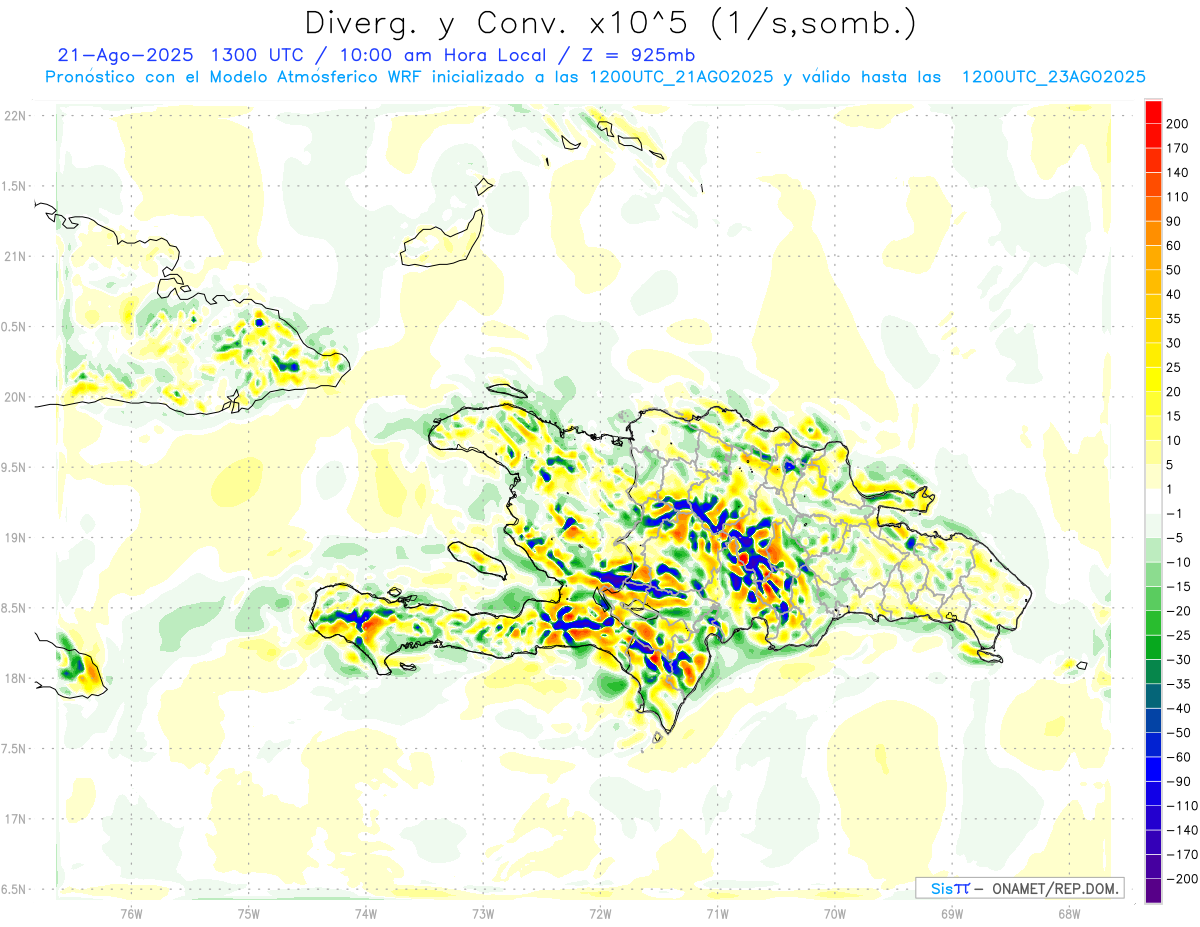The image size is (1200, 927).
Task: Click the 8.5N latitude label
Action: coord(14,608)
